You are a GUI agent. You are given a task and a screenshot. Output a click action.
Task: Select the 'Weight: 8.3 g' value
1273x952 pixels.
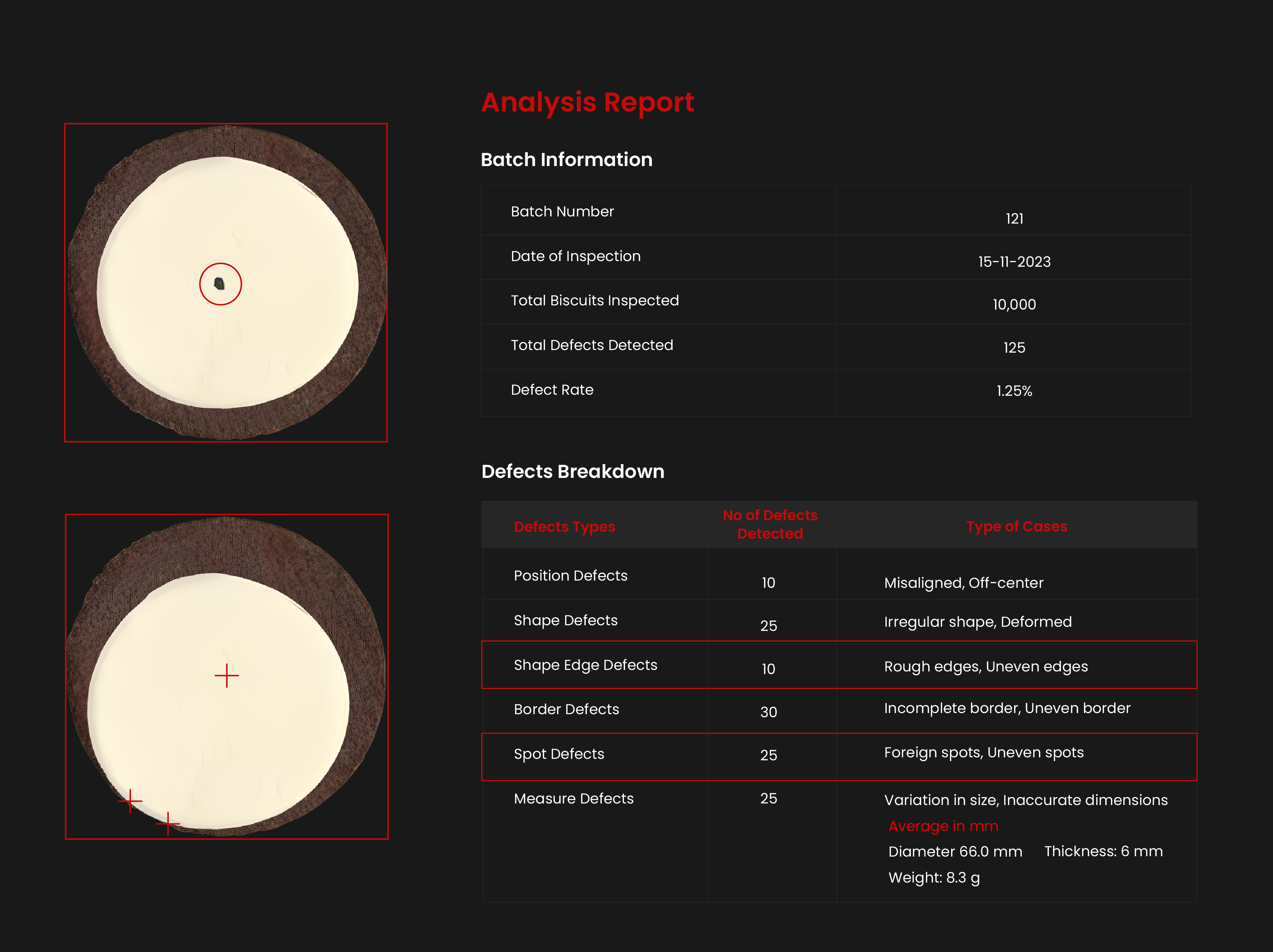coord(934,878)
